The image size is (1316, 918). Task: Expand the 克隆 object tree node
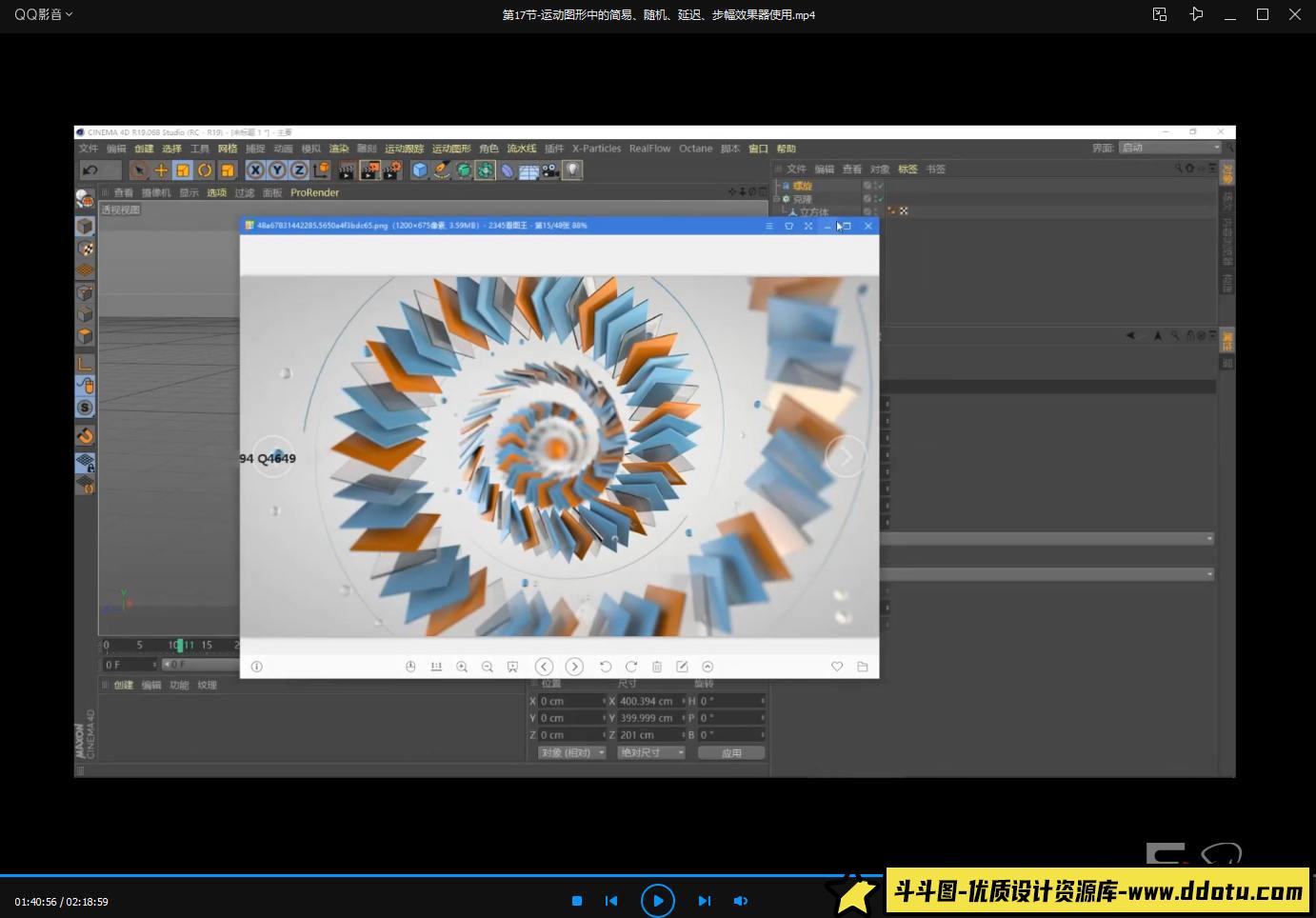(777, 199)
